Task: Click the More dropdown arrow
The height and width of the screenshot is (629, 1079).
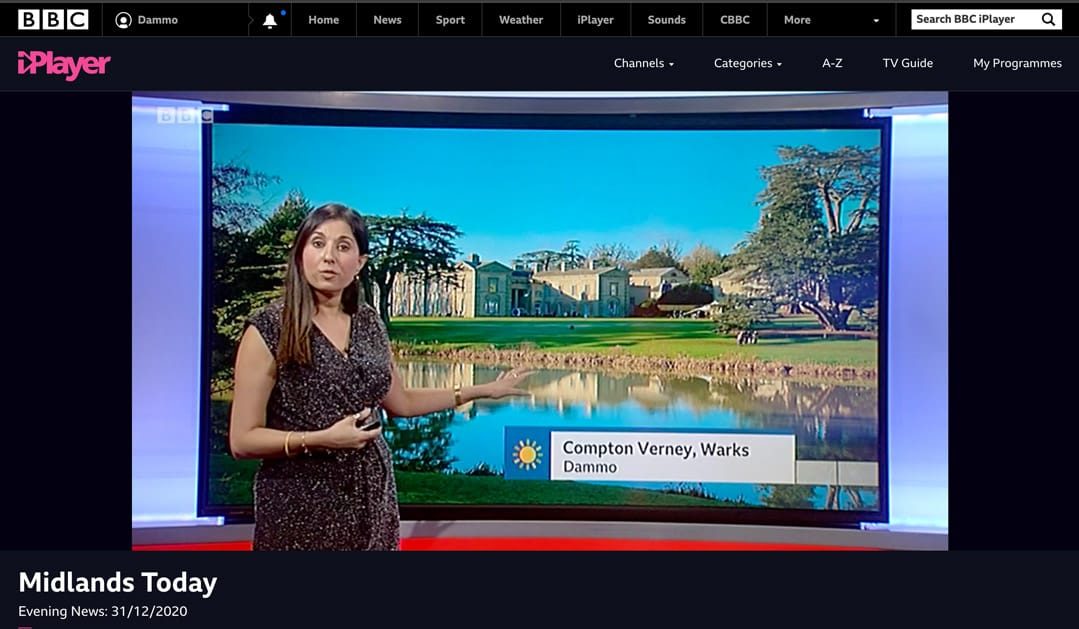Action: click(x=876, y=21)
